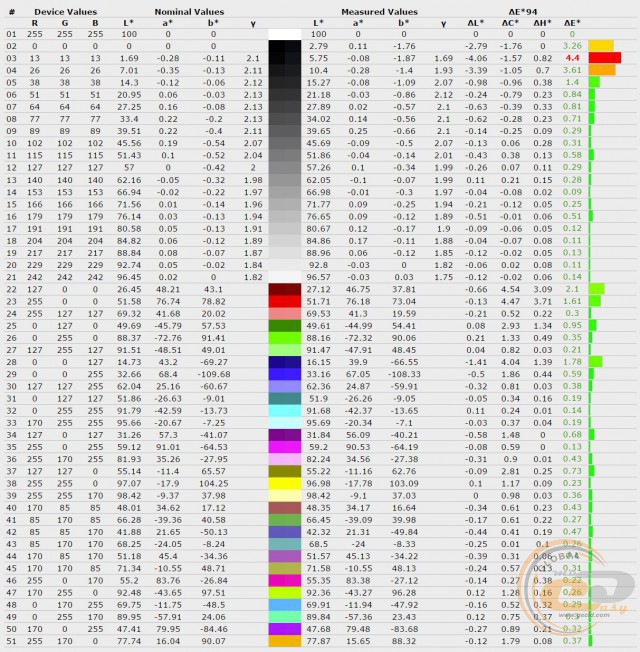This screenshot has height=652, width=640.
Task: Click the orange swatch in row 51
Action: 285,640
